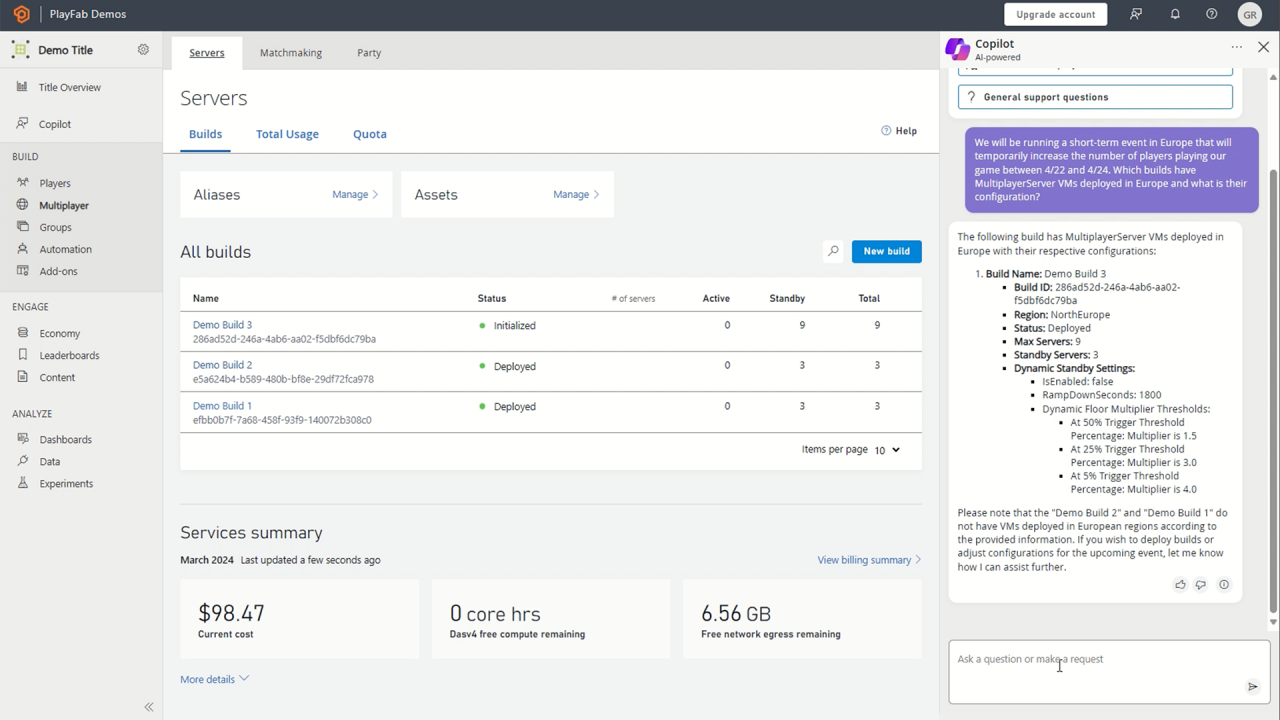This screenshot has height=720, width=1280.
Task: Click the Leaderboards sidebar icon
Action: 22,355
